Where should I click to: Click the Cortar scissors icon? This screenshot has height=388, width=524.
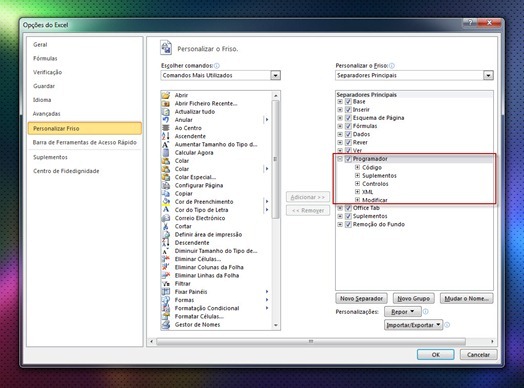pos(166,226)
